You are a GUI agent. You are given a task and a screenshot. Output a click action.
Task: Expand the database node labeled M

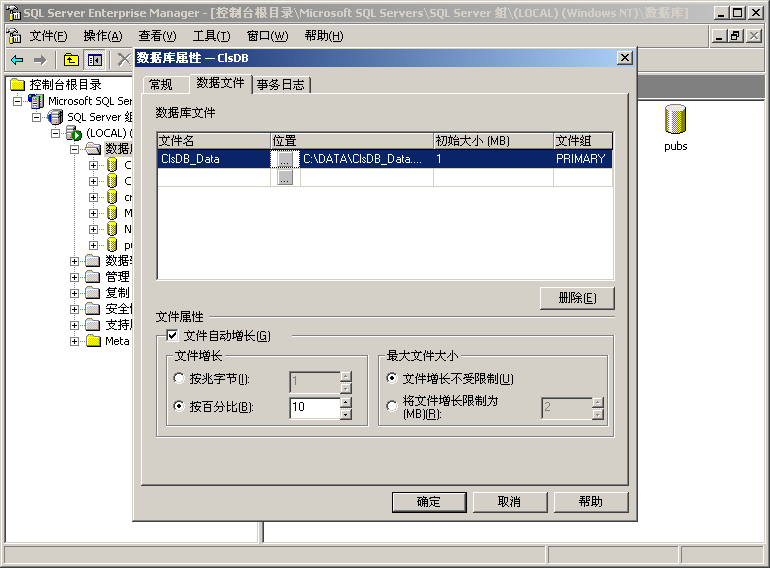[x=93, y=214]
